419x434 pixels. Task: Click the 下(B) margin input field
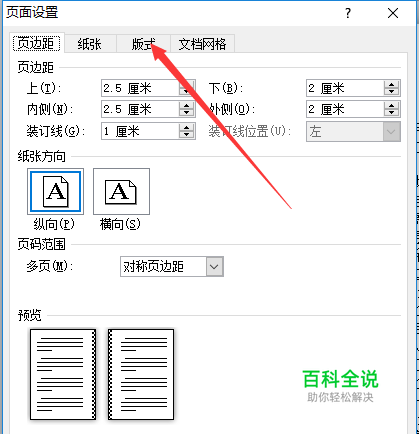pos(345,88)
